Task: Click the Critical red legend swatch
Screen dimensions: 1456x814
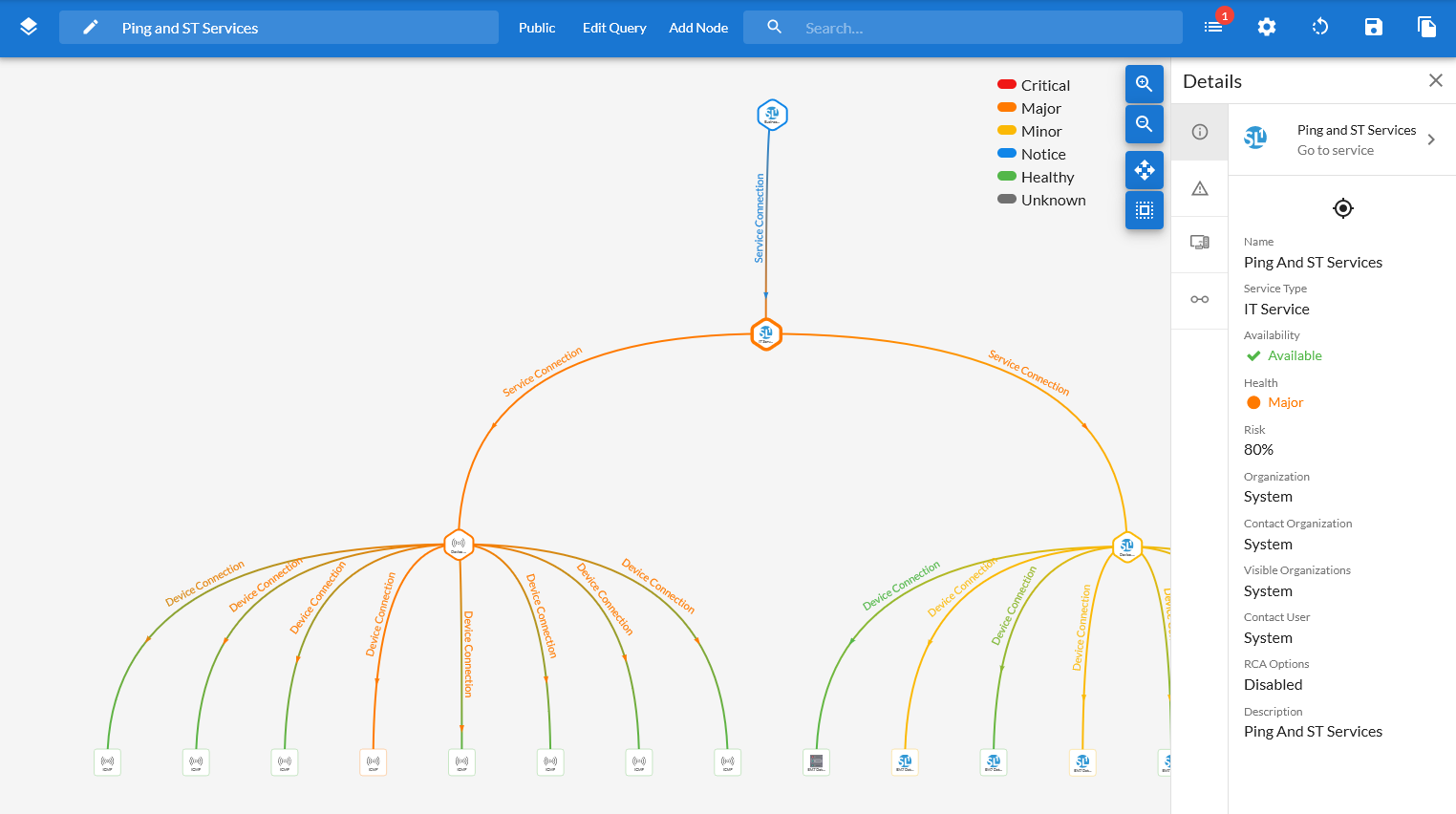Action: click(1006, 85)
